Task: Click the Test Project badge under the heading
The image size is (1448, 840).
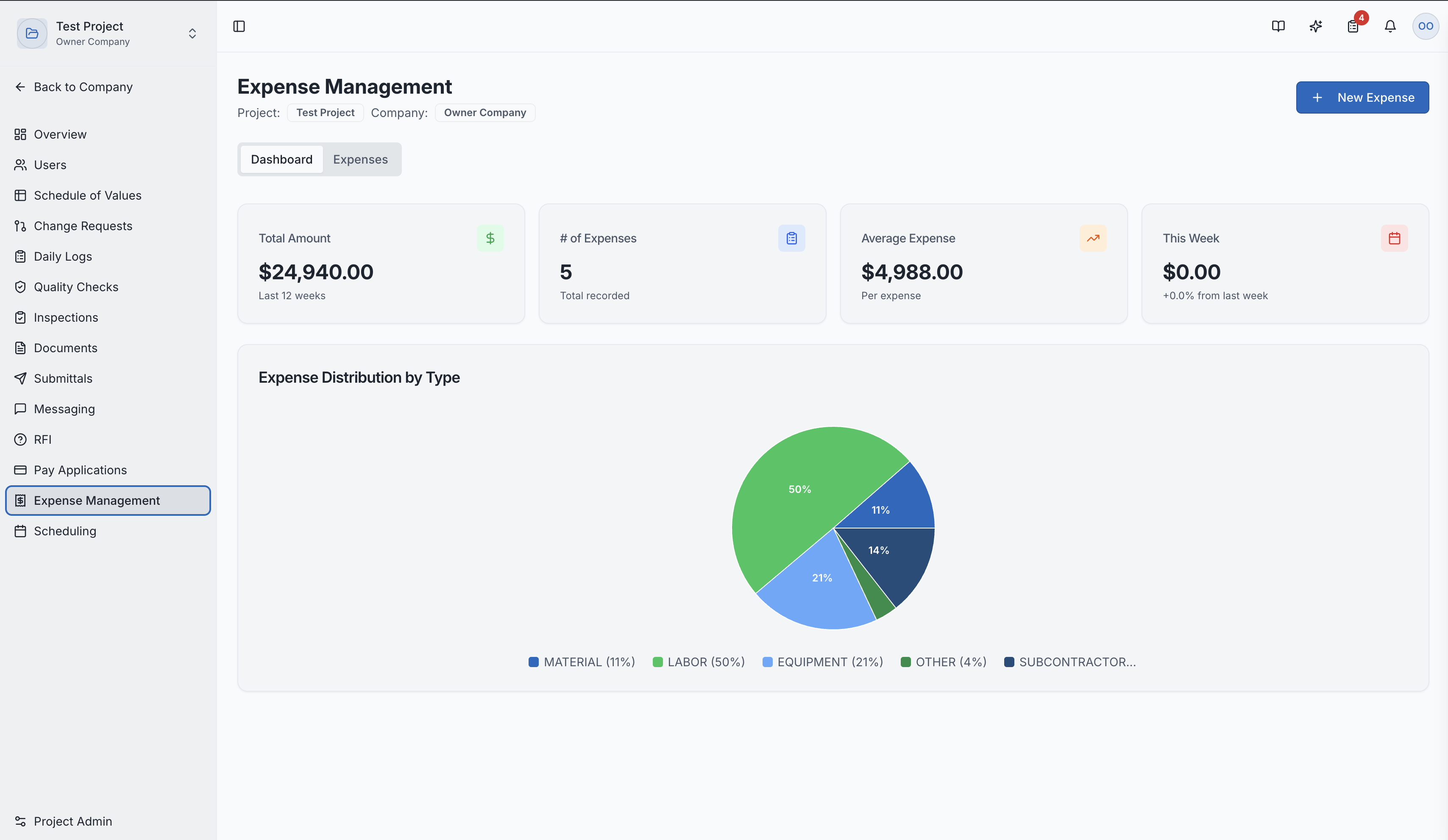Action: pyautogui.click(x=325, y=113)
